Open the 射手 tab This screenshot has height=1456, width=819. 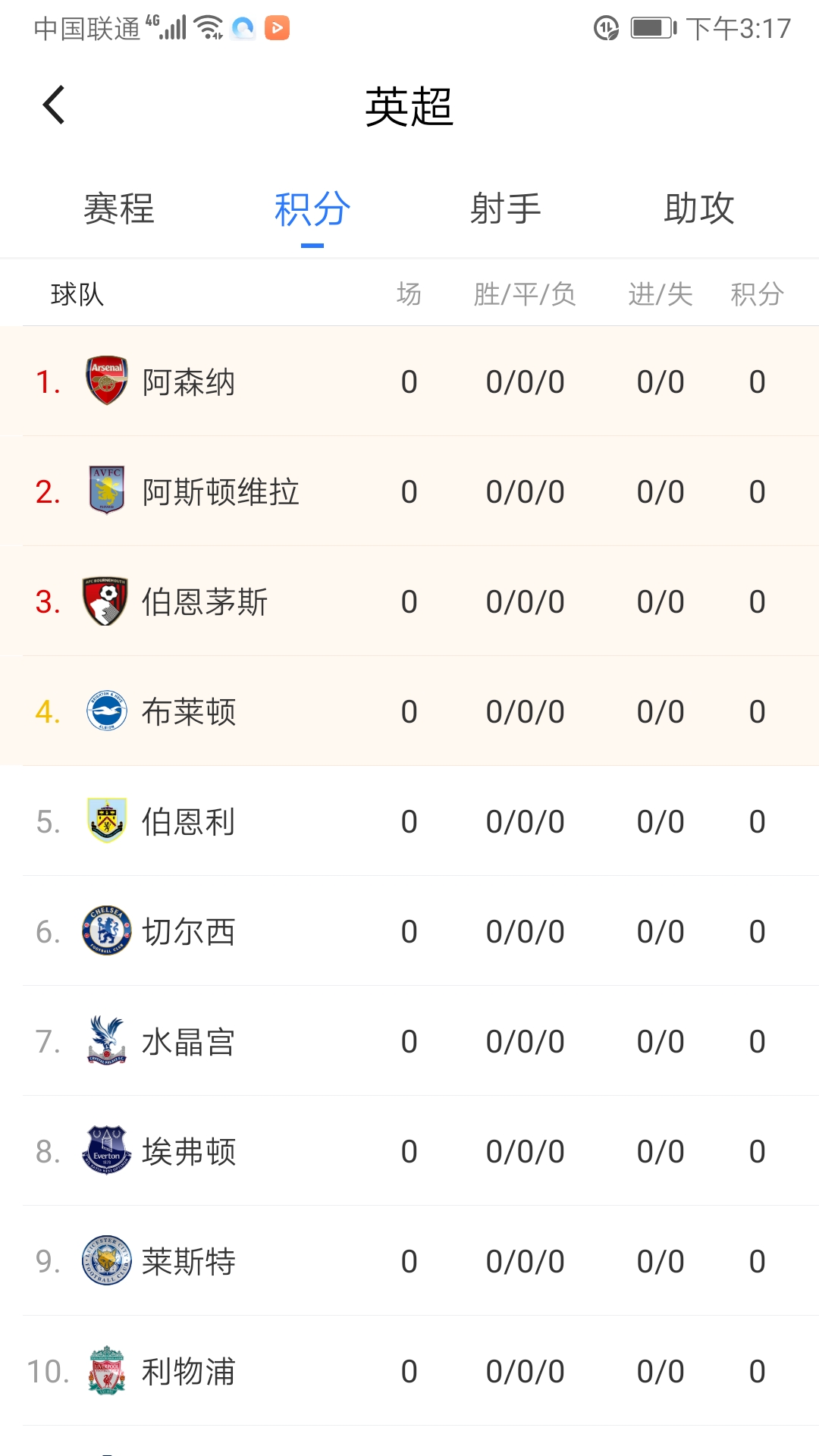pos(506,209)
